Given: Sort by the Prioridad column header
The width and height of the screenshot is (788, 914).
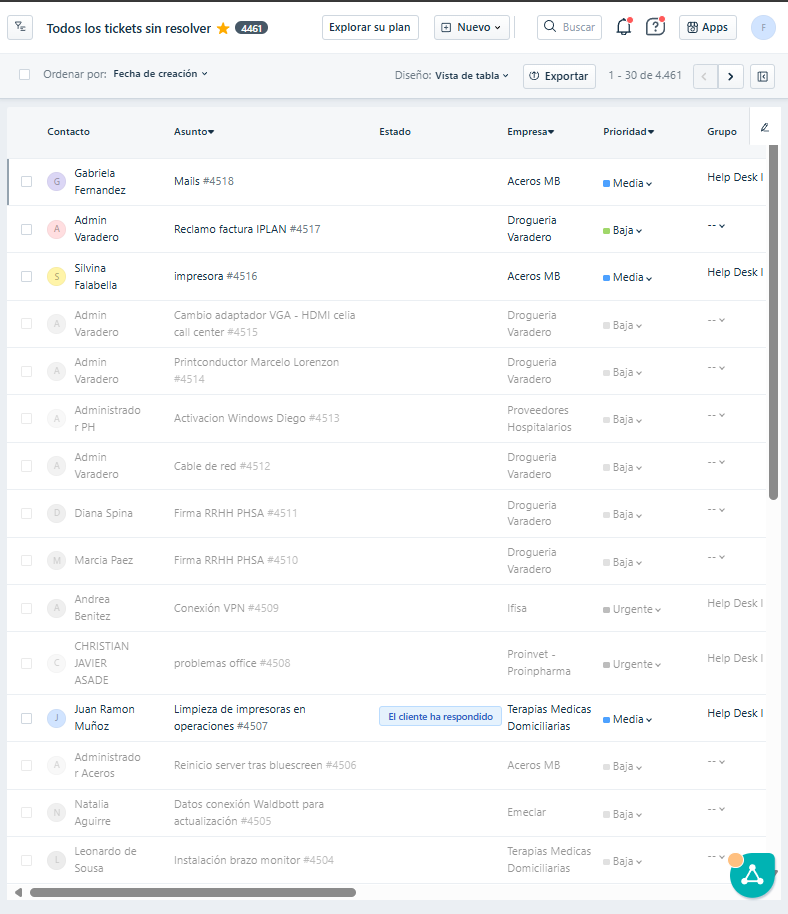Looking at the screenshot, I should (628, 132).
